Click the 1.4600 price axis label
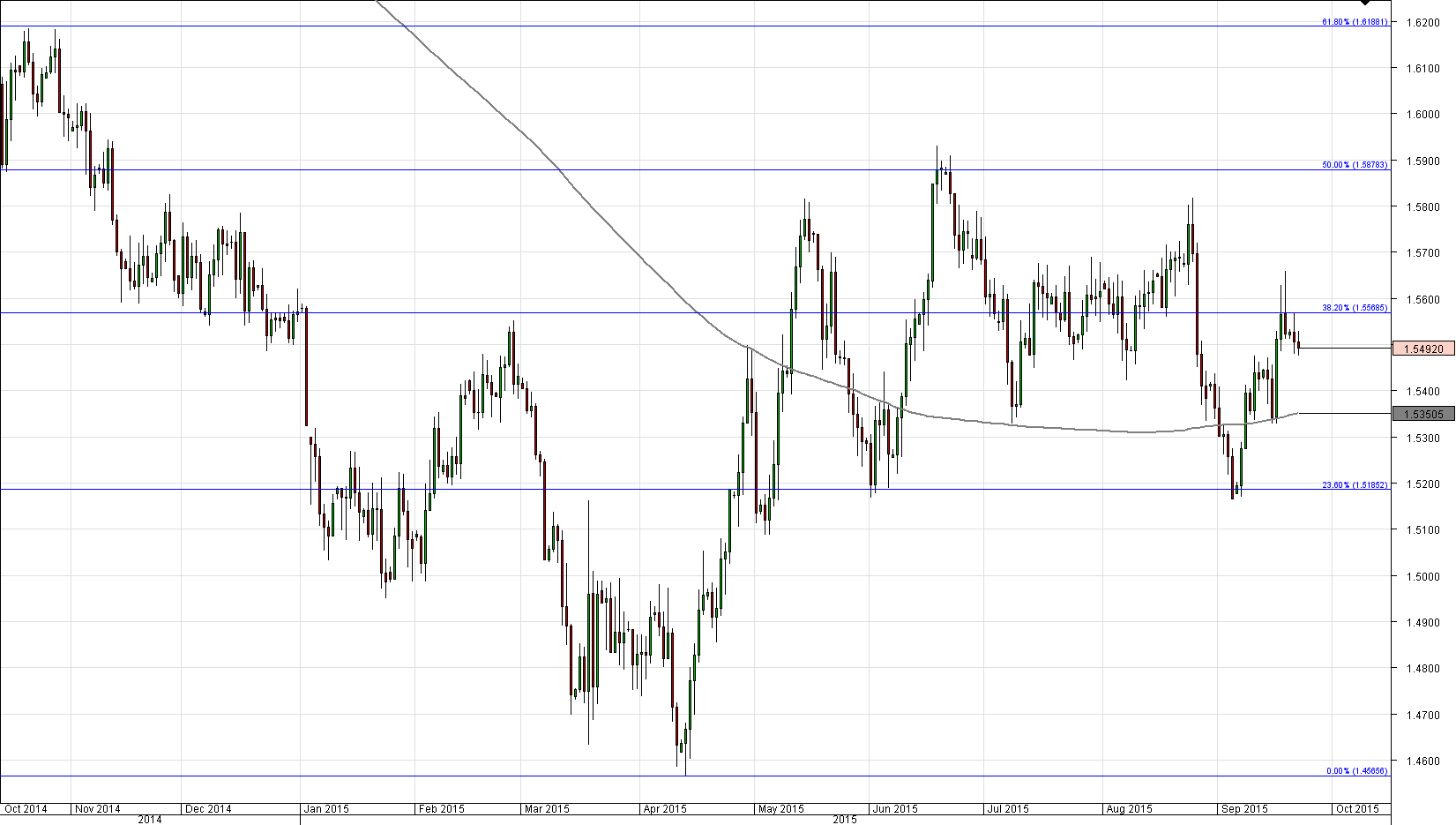The height and width of the screenshot is (825, 1456). pos(1422,761)
